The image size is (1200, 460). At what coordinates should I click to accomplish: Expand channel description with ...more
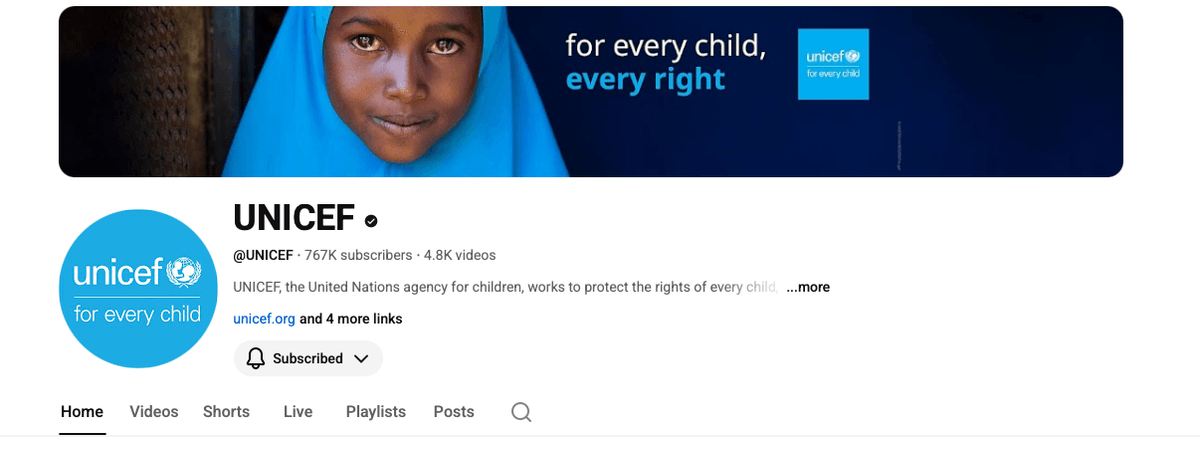pyautogui.click(x=808, y=287)
